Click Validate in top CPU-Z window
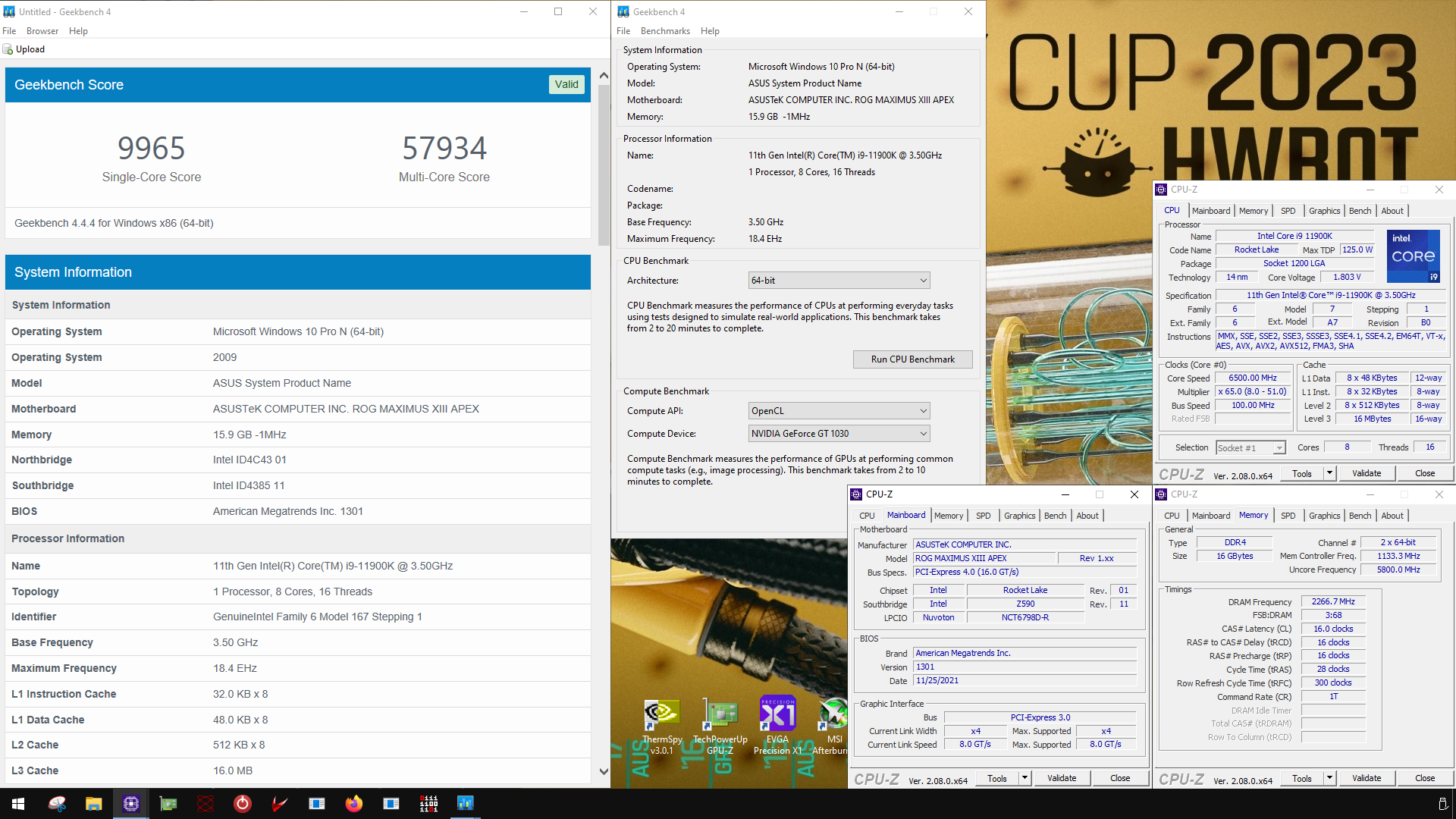 [1367, 473]
